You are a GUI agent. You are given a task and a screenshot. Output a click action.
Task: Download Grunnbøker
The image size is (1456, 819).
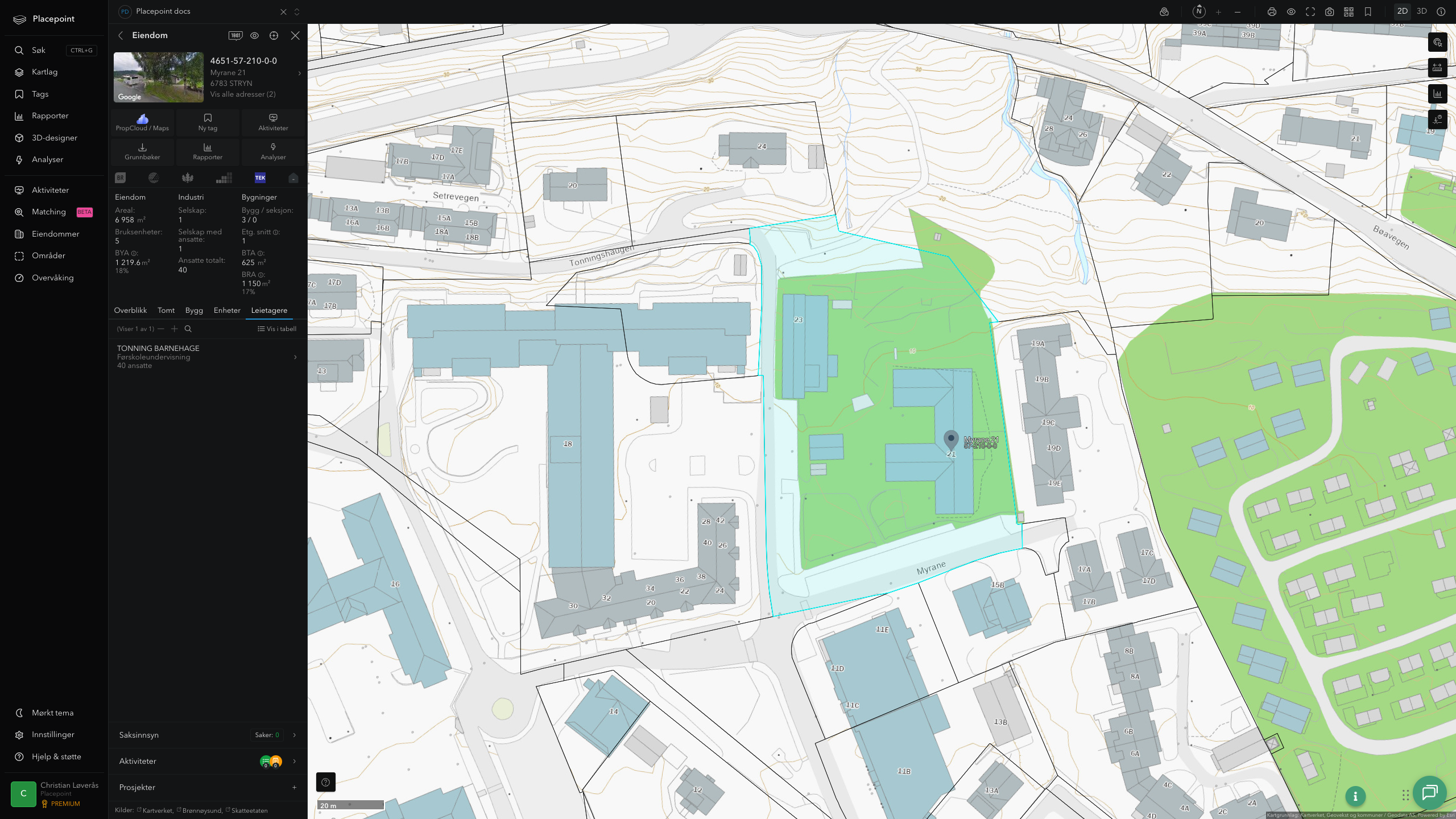click(x=142, y=151)
